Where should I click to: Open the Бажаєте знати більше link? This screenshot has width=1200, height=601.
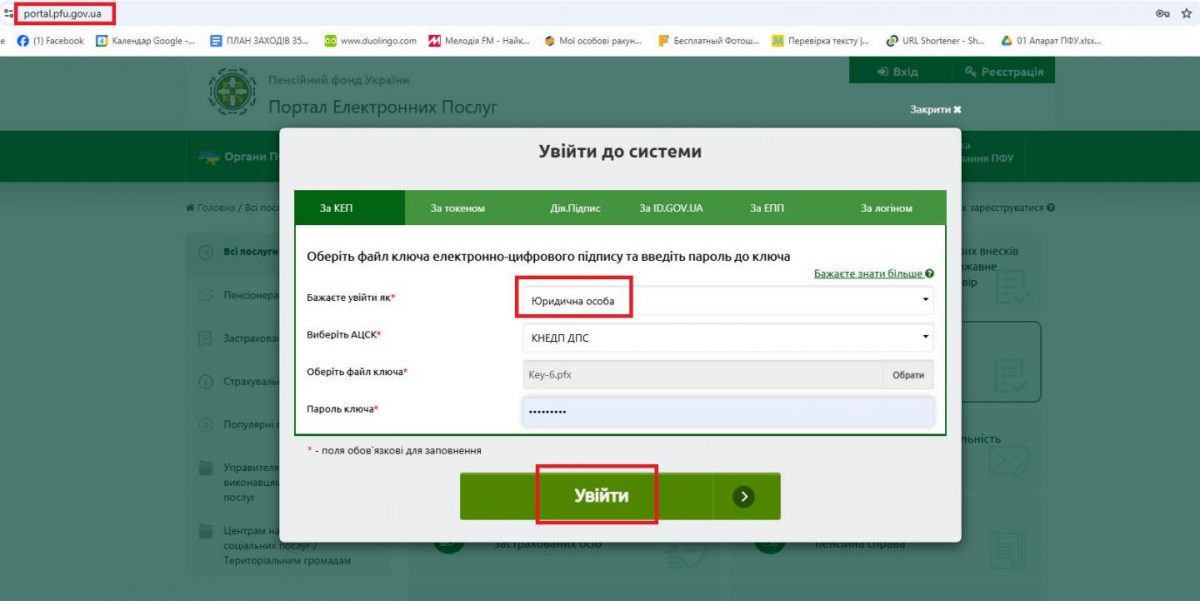(x=868, y=273)
